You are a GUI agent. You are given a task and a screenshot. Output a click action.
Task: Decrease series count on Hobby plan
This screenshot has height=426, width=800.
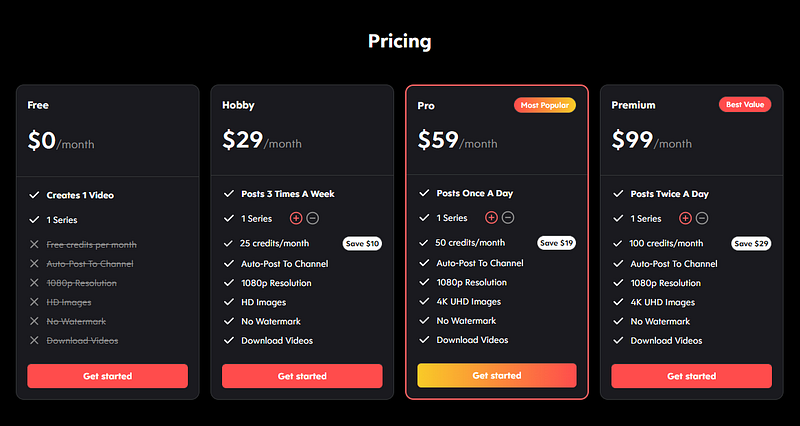313,218
